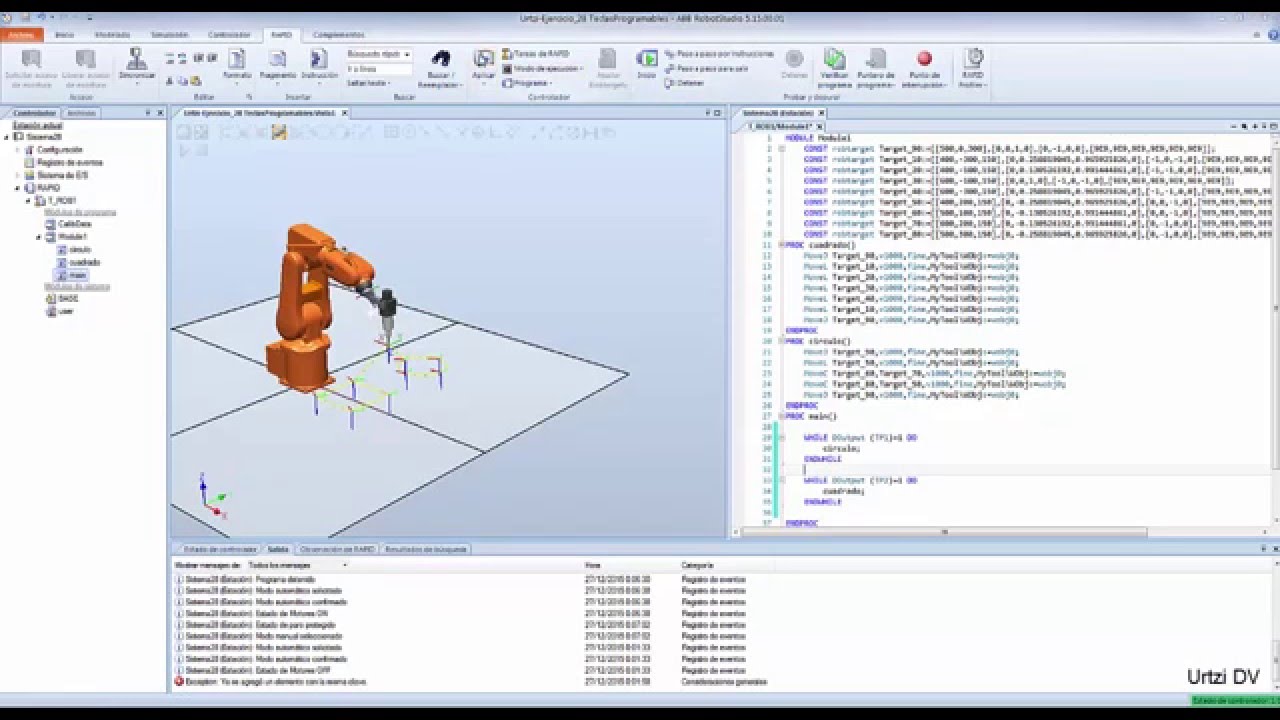Click the highlighted yellow 3D view toolbar icon
1280x720 pixels.
click(280, 132)
